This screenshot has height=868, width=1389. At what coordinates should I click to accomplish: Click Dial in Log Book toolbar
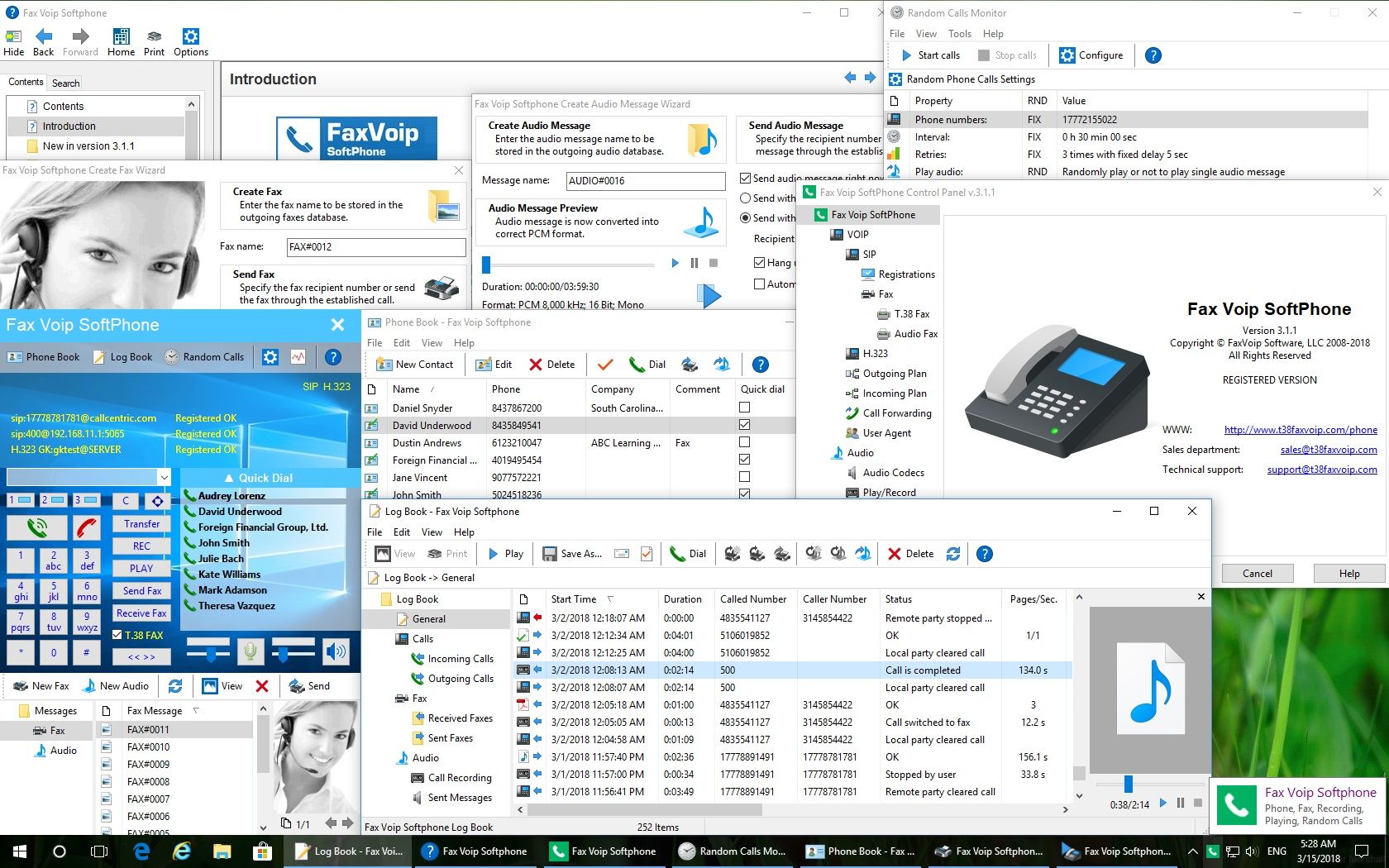688,554
